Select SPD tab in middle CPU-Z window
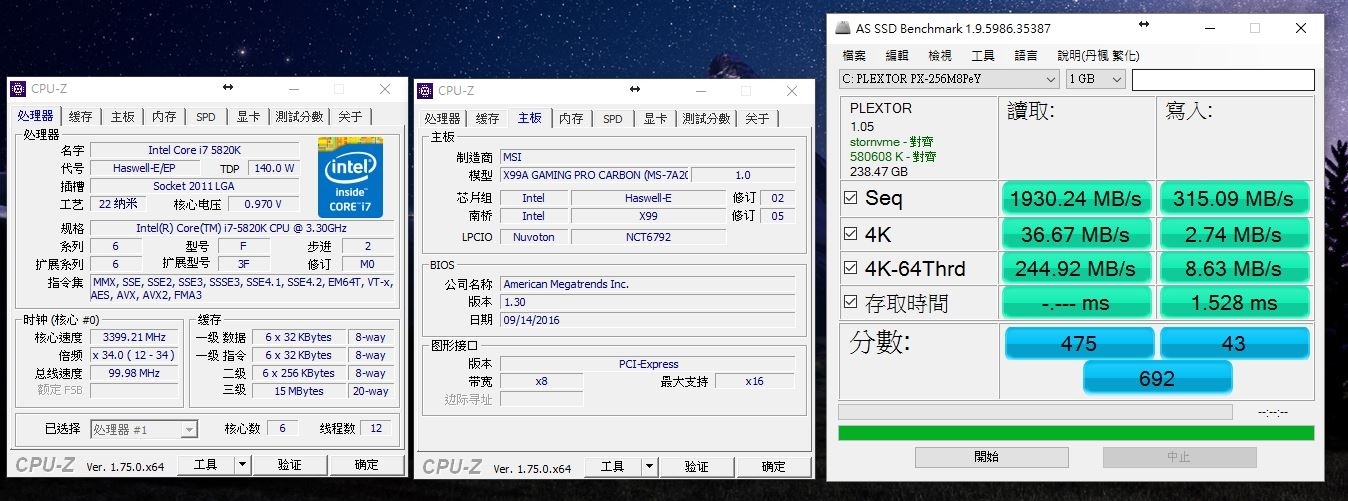1348x501 pixels. (x=612, y=118)
